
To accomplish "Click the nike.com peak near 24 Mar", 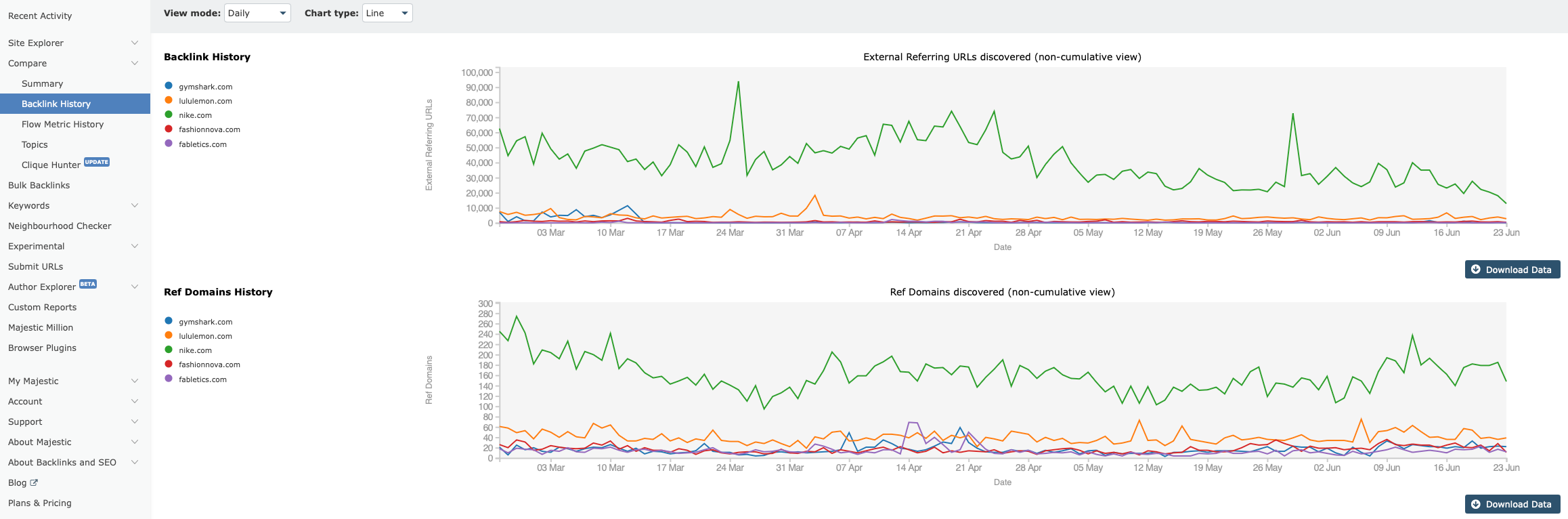I will [x=738, y=82].
